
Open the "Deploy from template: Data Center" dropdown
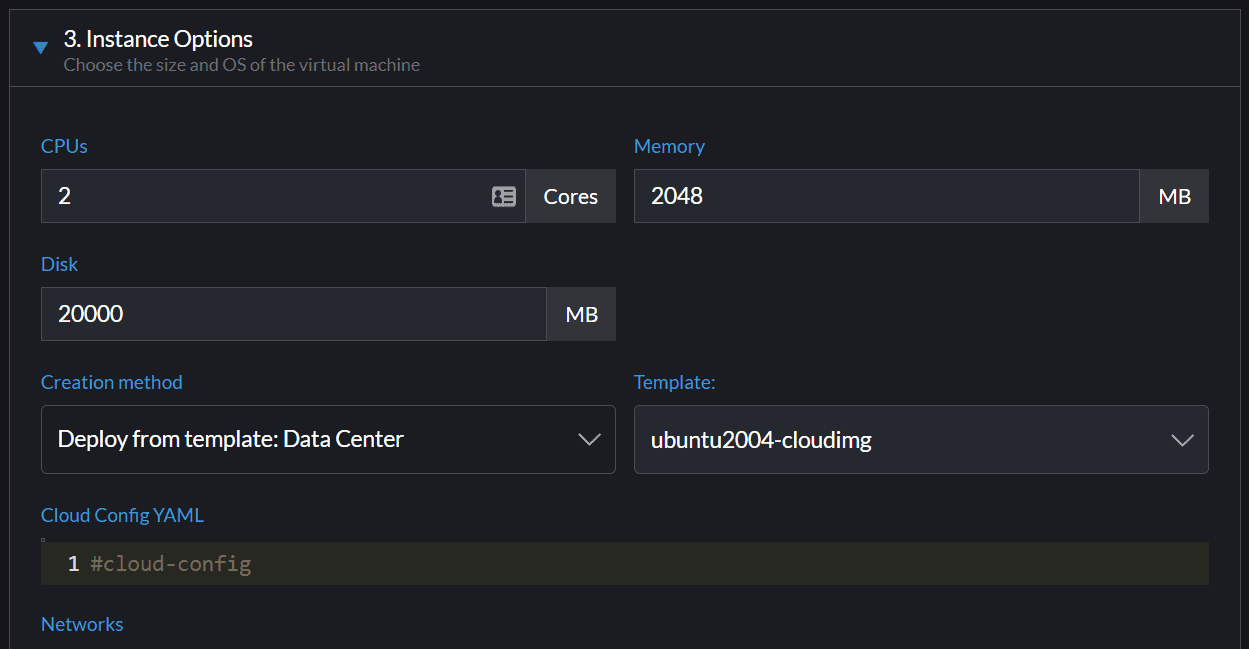point(300,439)
